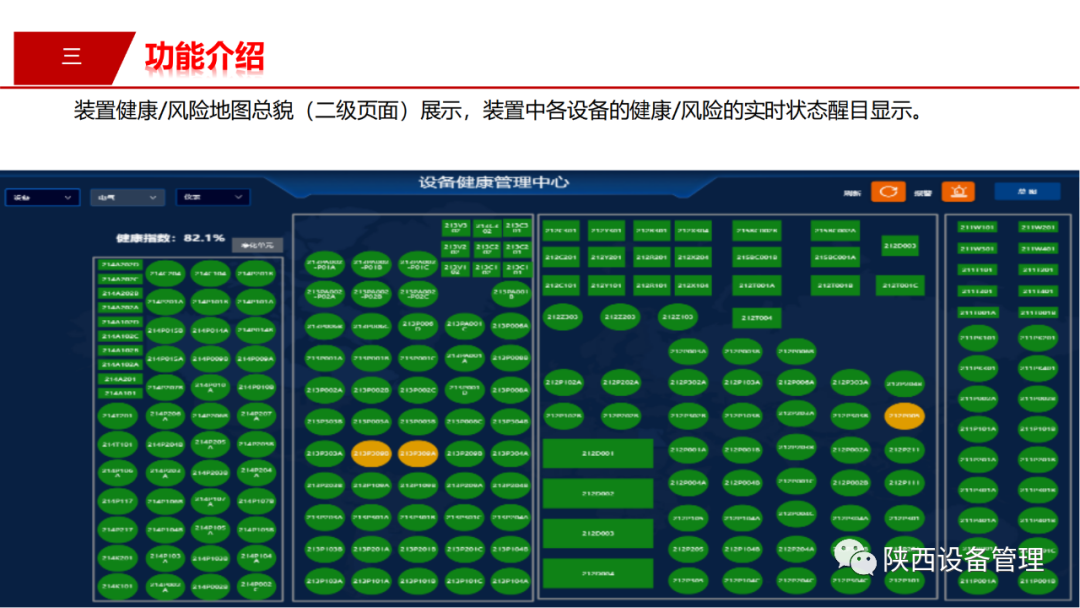Select rectangular node 212C201

click(561, 258)
